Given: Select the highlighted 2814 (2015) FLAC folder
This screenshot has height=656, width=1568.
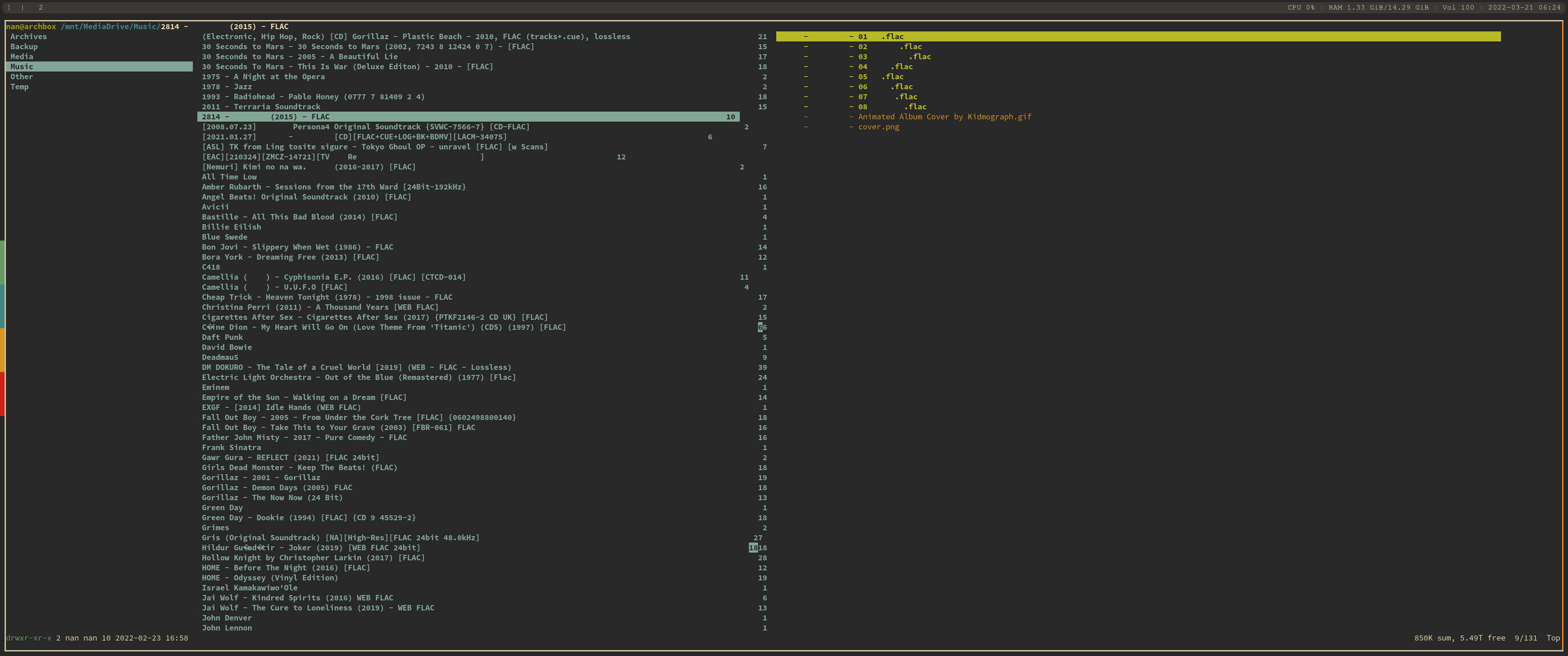Looking at the screenshot, I should (x=469, y=117).
